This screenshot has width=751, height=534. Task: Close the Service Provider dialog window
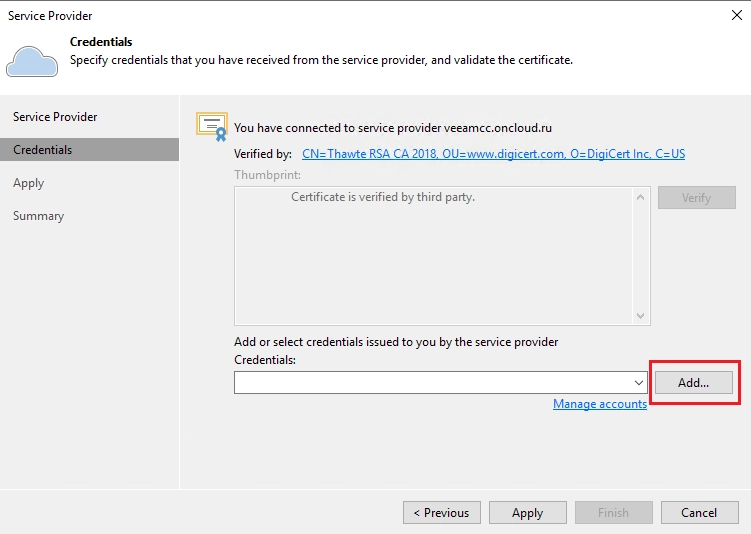(736, 15)
